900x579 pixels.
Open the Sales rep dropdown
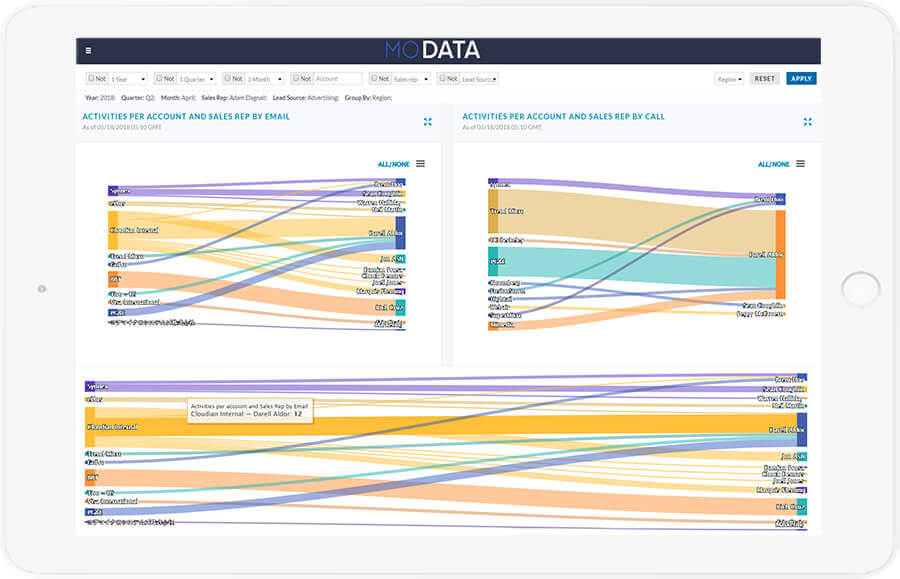click(x=411, y=78)
